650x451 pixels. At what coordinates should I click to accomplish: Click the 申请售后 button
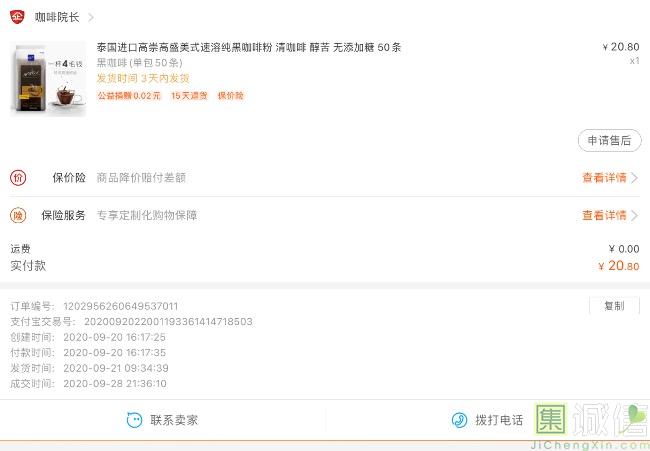(x=609, y=141)
